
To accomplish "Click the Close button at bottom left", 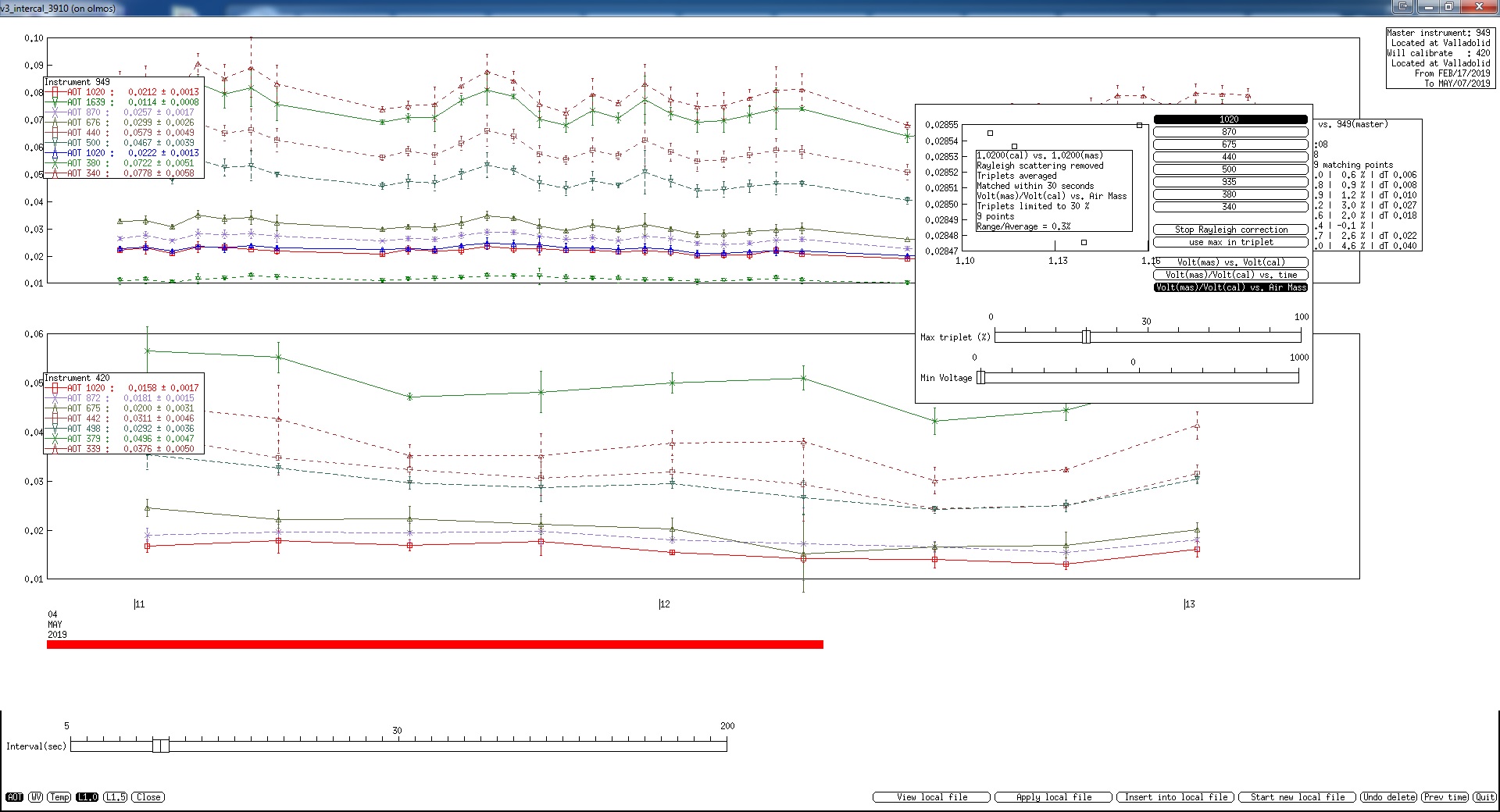I will pyautogui.click(x=148, y=797).
